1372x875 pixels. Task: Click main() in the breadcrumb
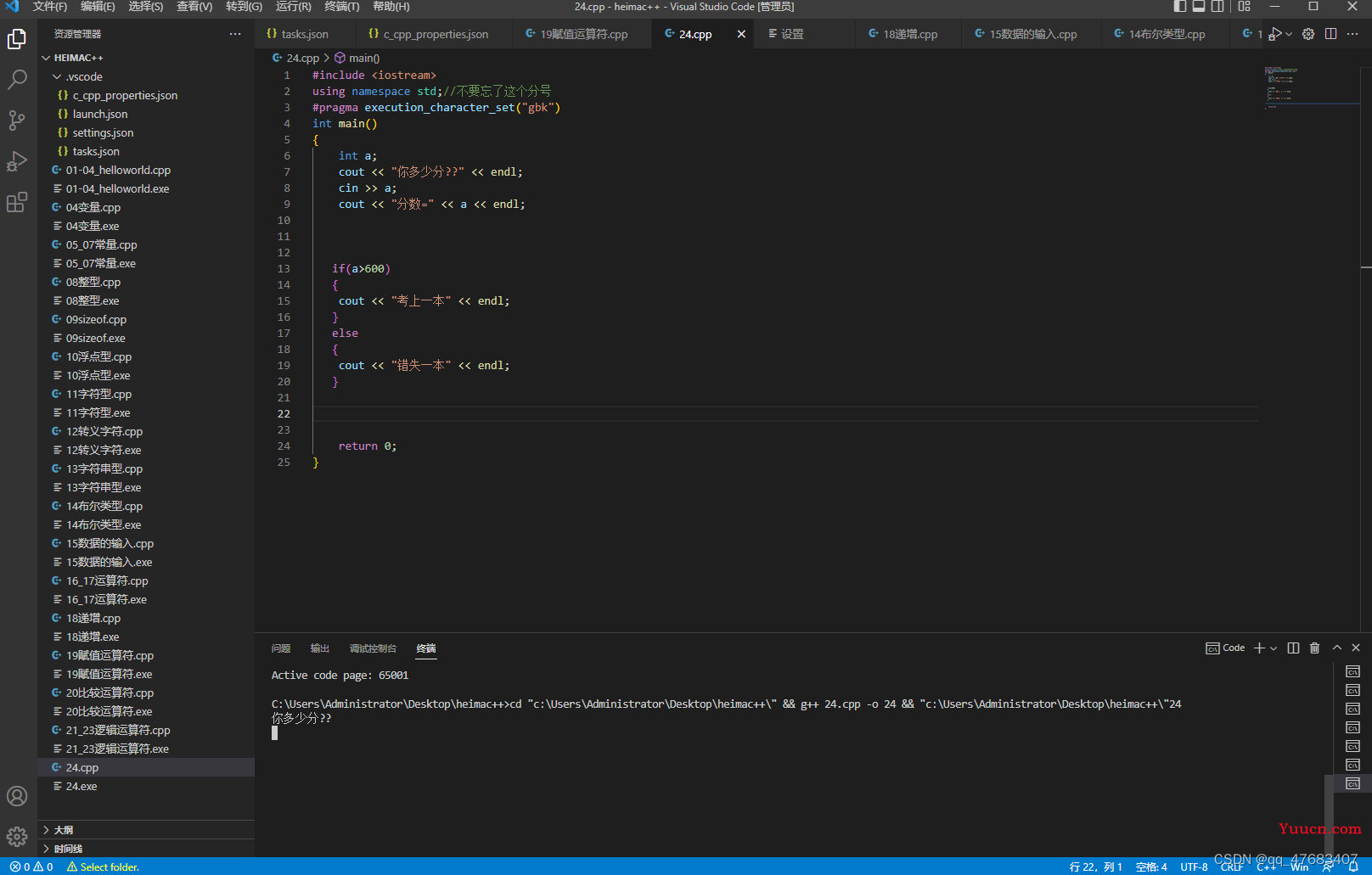pos(357,58)
